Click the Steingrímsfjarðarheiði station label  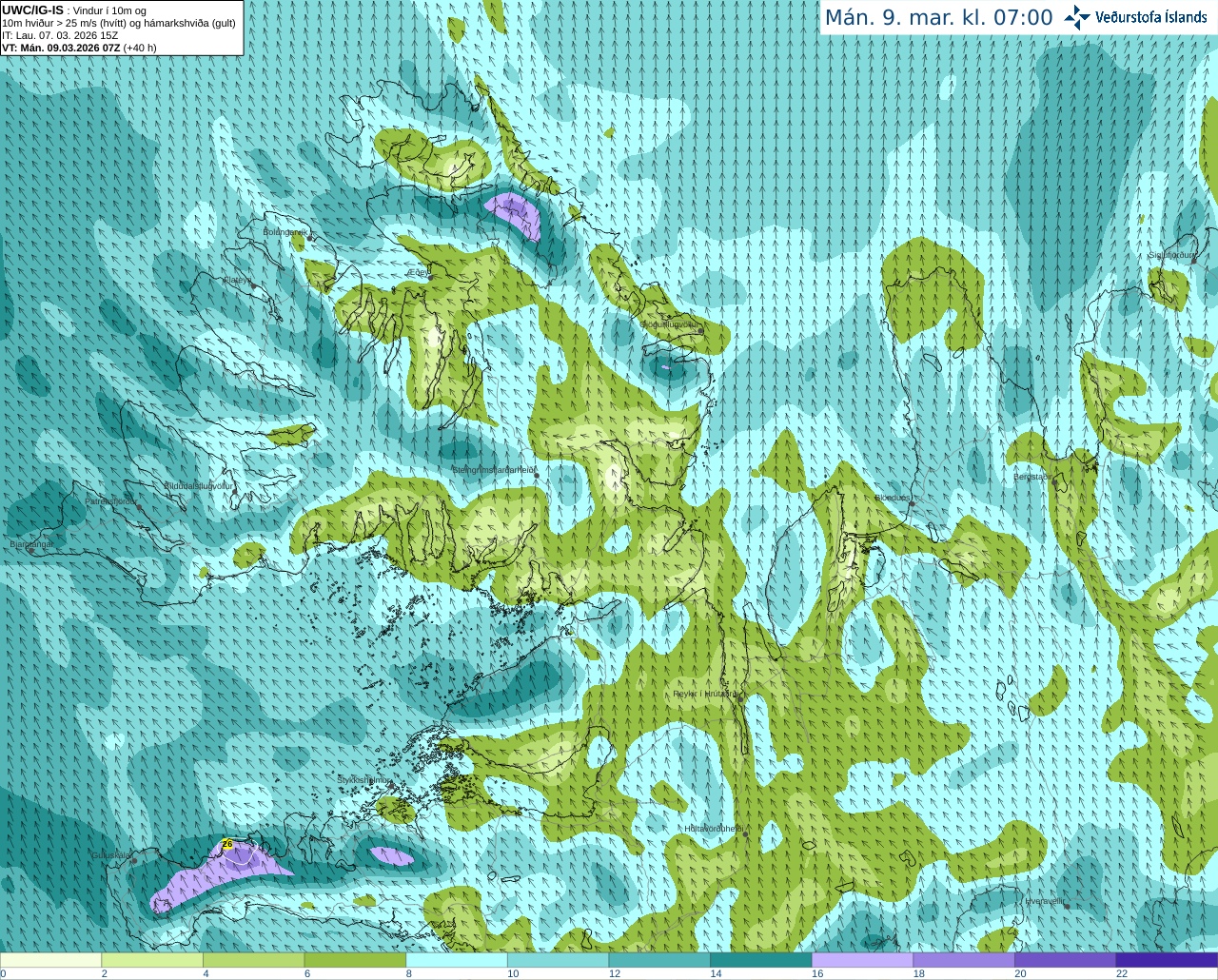tap(493, 470)
